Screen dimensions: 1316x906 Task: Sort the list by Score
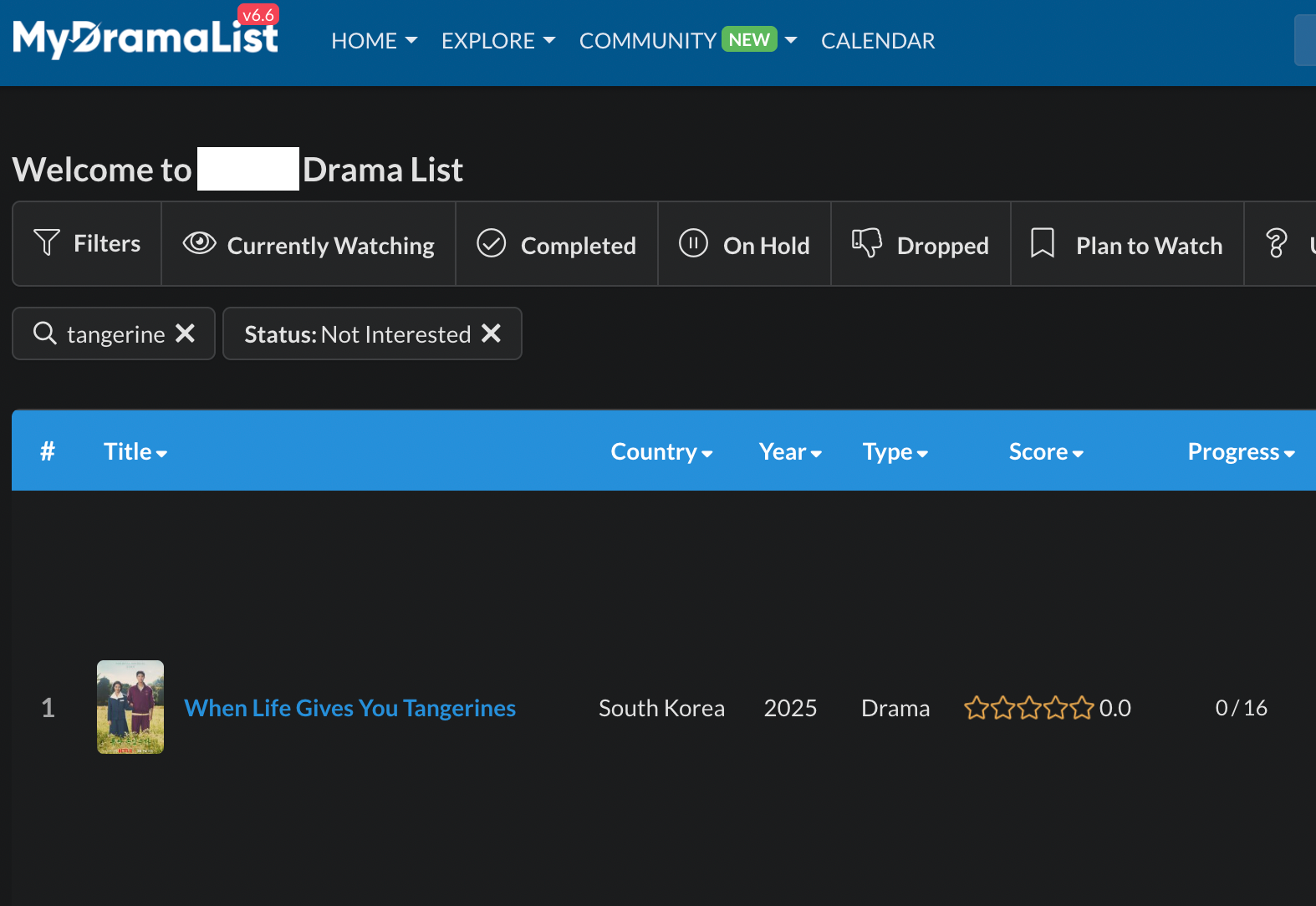coord(1046,451)
